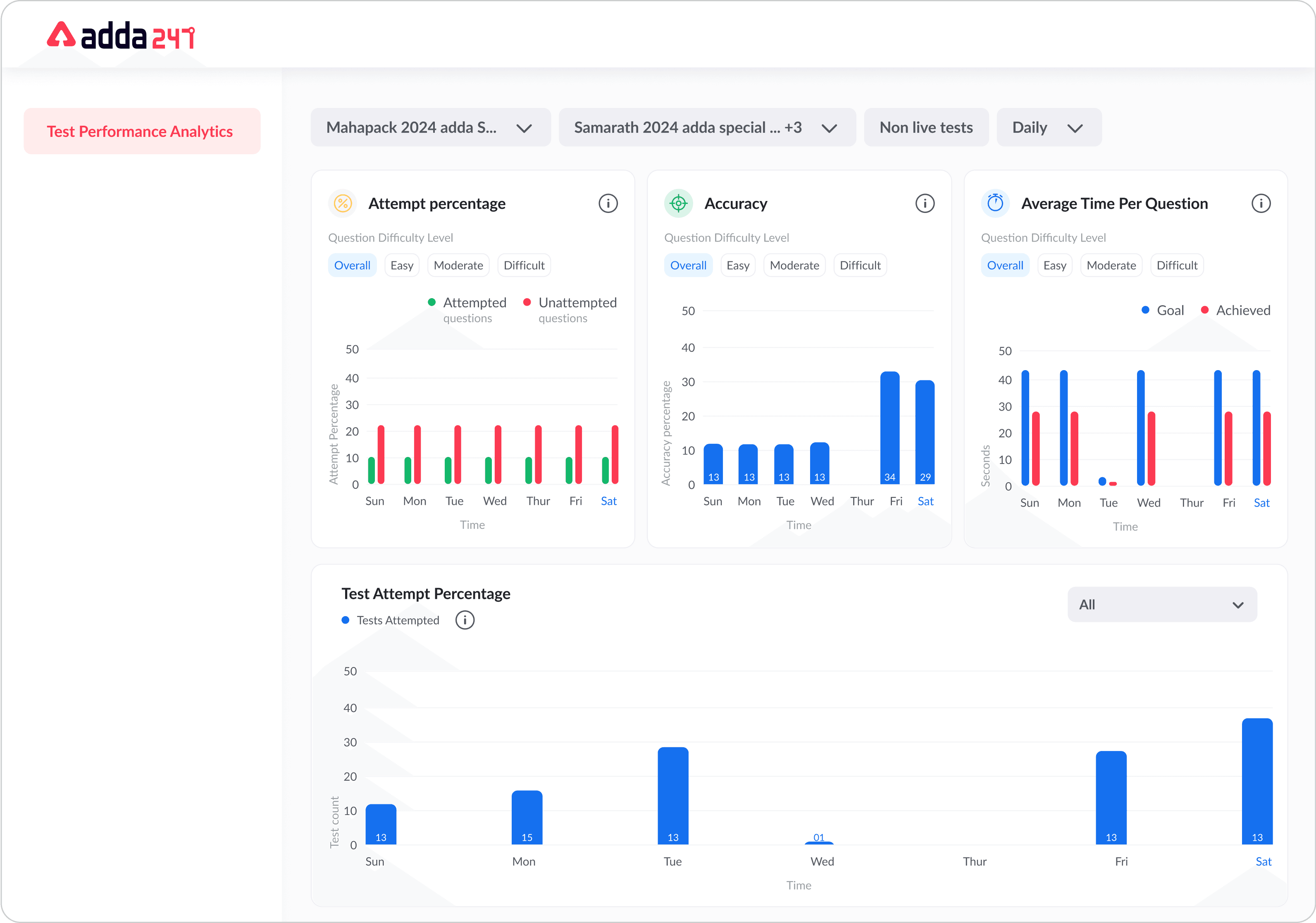1316x923 pixels.
Task: Click the blue stopwatch icon
Action: tap(995, 203)
